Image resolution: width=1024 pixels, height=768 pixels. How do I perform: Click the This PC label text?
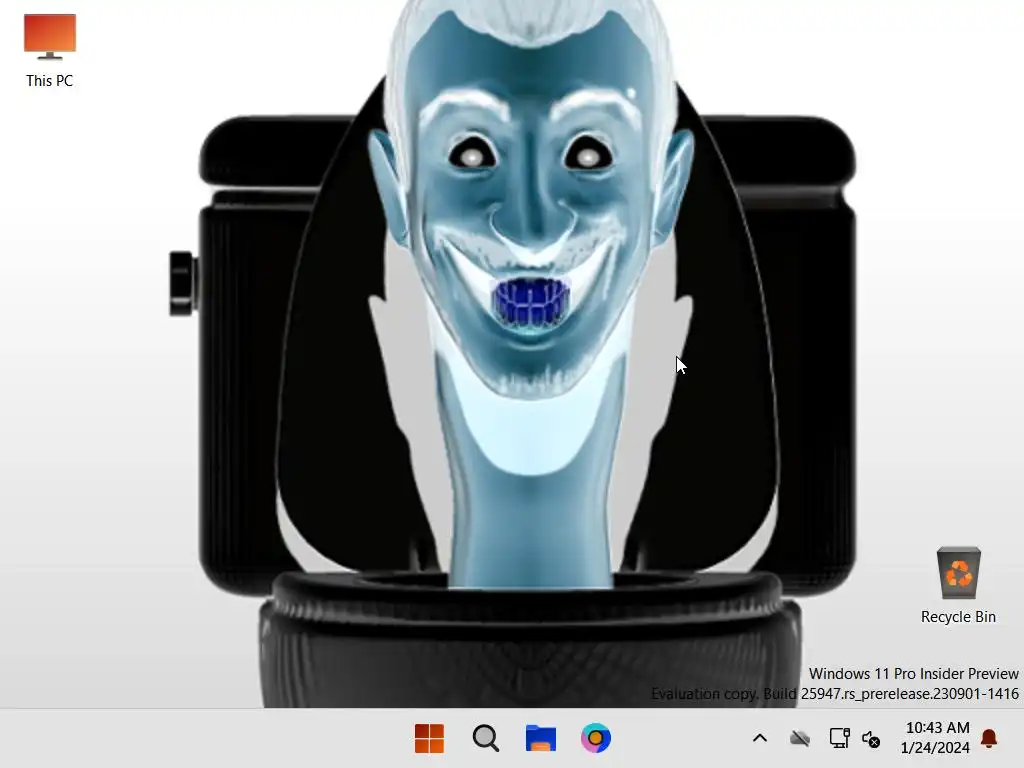(50, 80)
